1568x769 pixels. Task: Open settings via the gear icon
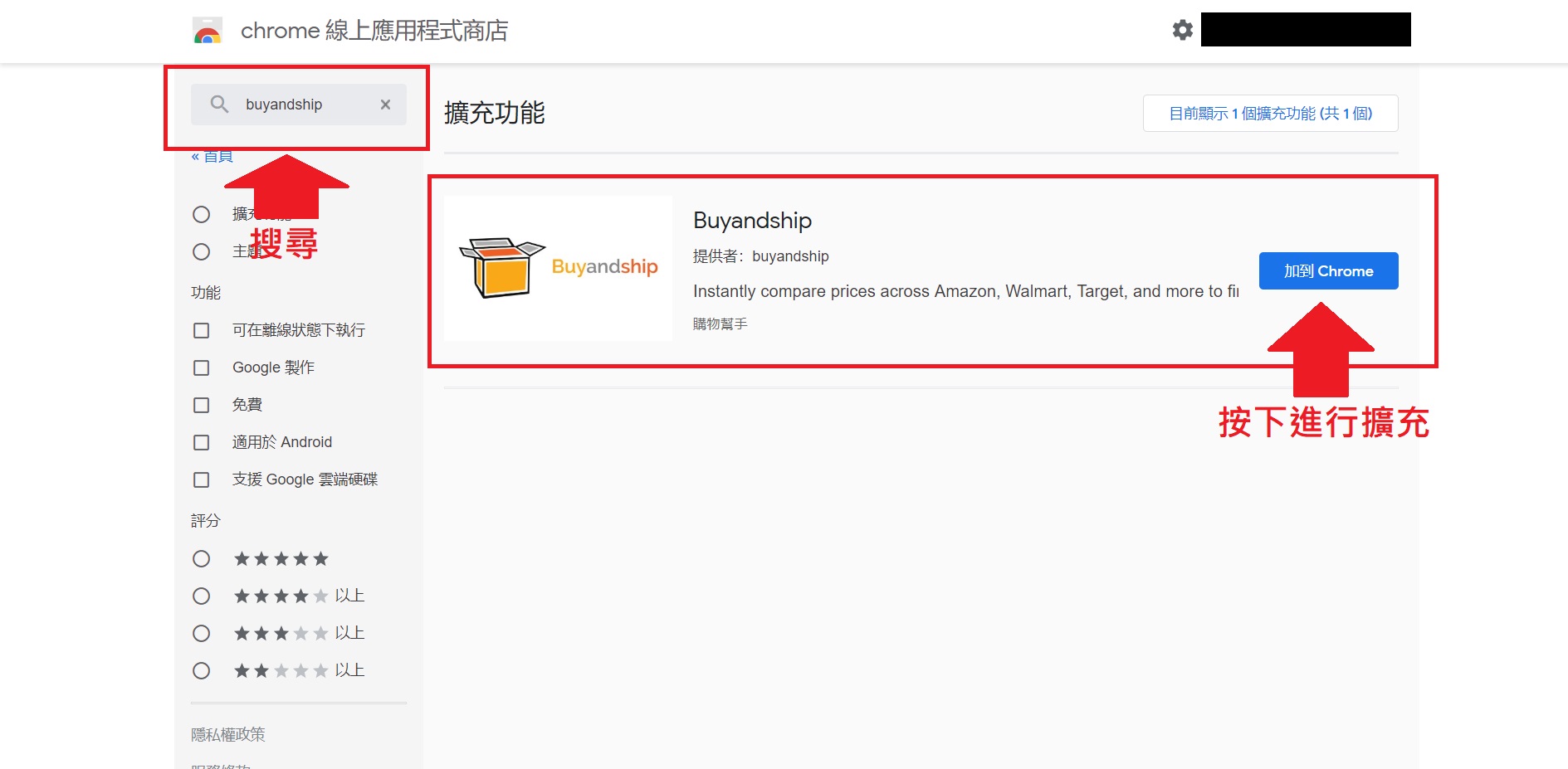pyautogui.click(x=1182, y=31)
